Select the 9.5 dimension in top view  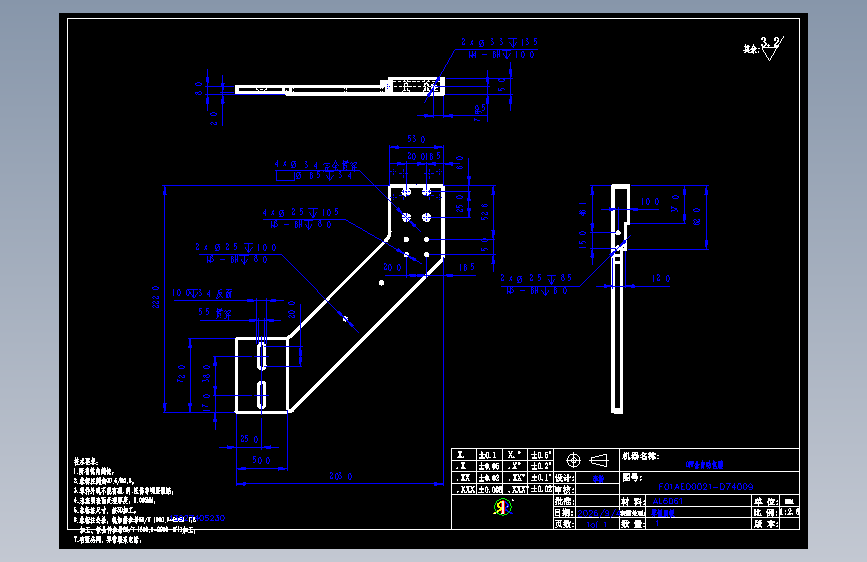point(480,108)
